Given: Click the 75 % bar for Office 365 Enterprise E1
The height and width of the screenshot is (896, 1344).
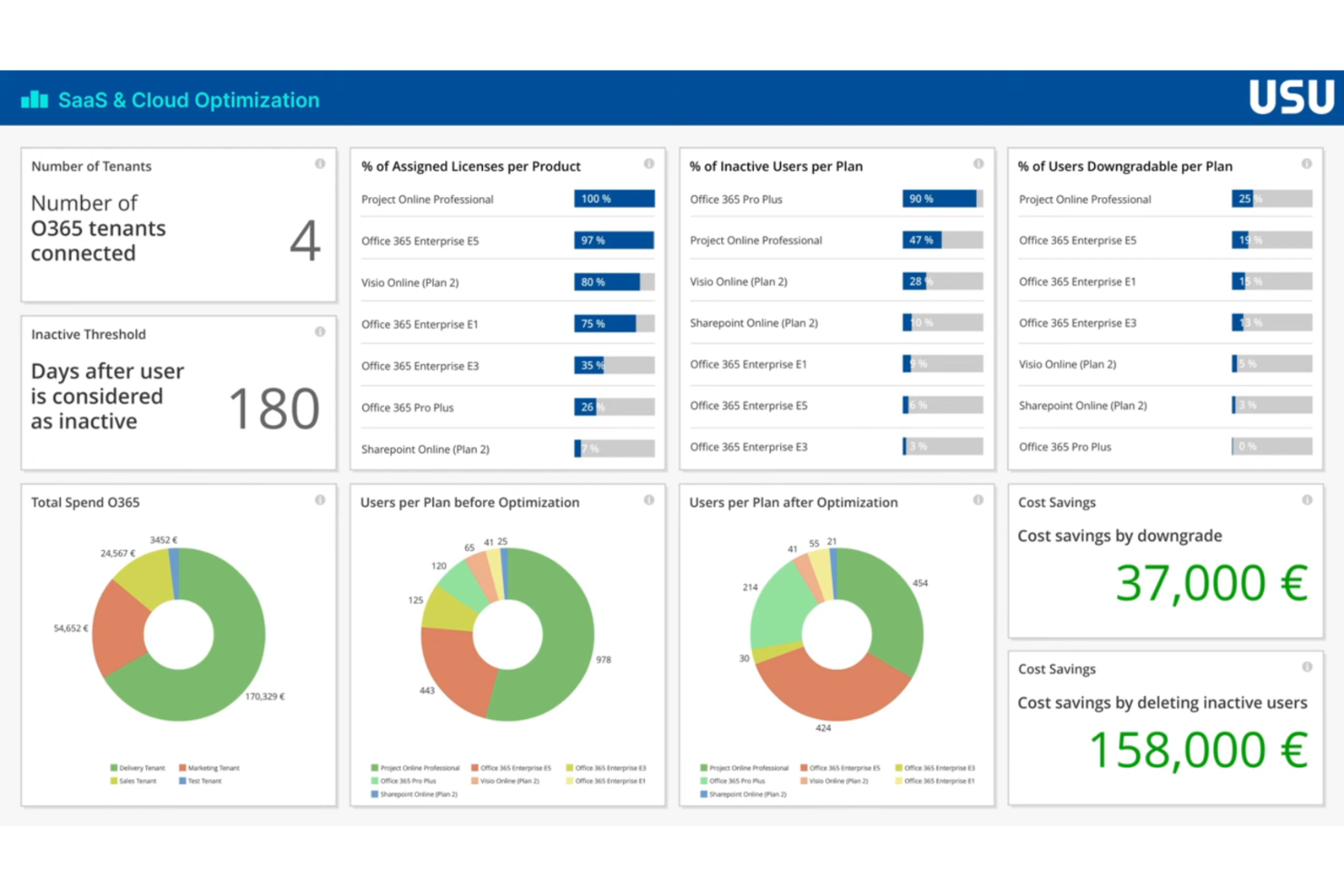Looking at the screenshot, I should click(614, 324).
